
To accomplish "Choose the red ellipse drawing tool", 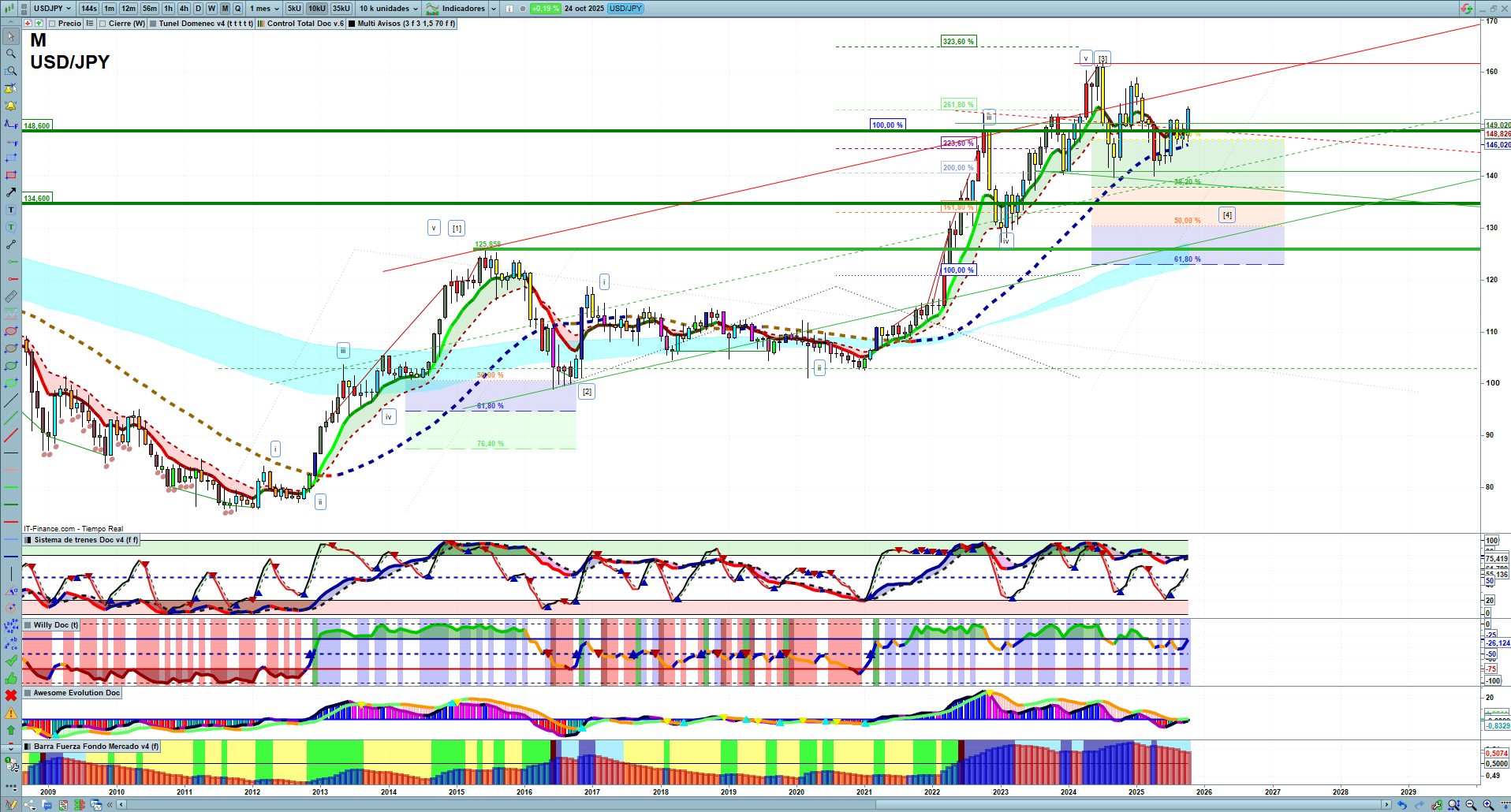I will [x=11, y=331].
